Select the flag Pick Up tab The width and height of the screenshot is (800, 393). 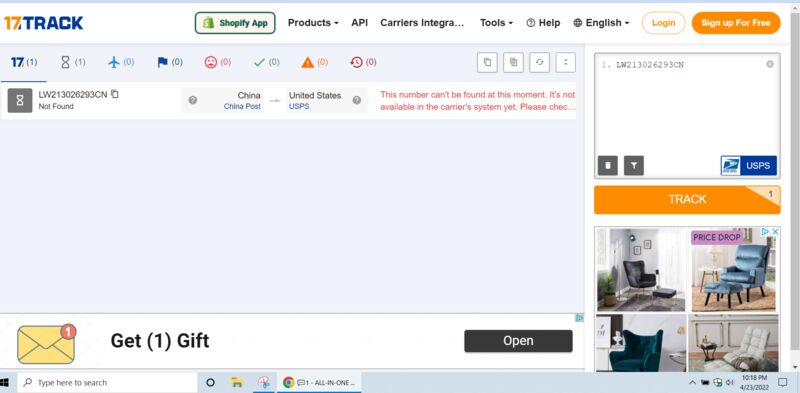click(x=170, y=62)
